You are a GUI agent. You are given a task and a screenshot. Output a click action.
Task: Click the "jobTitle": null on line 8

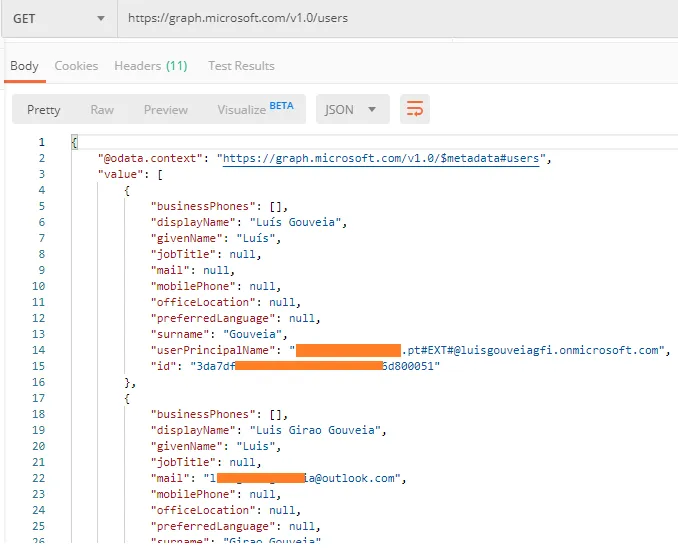pos(206,254)
